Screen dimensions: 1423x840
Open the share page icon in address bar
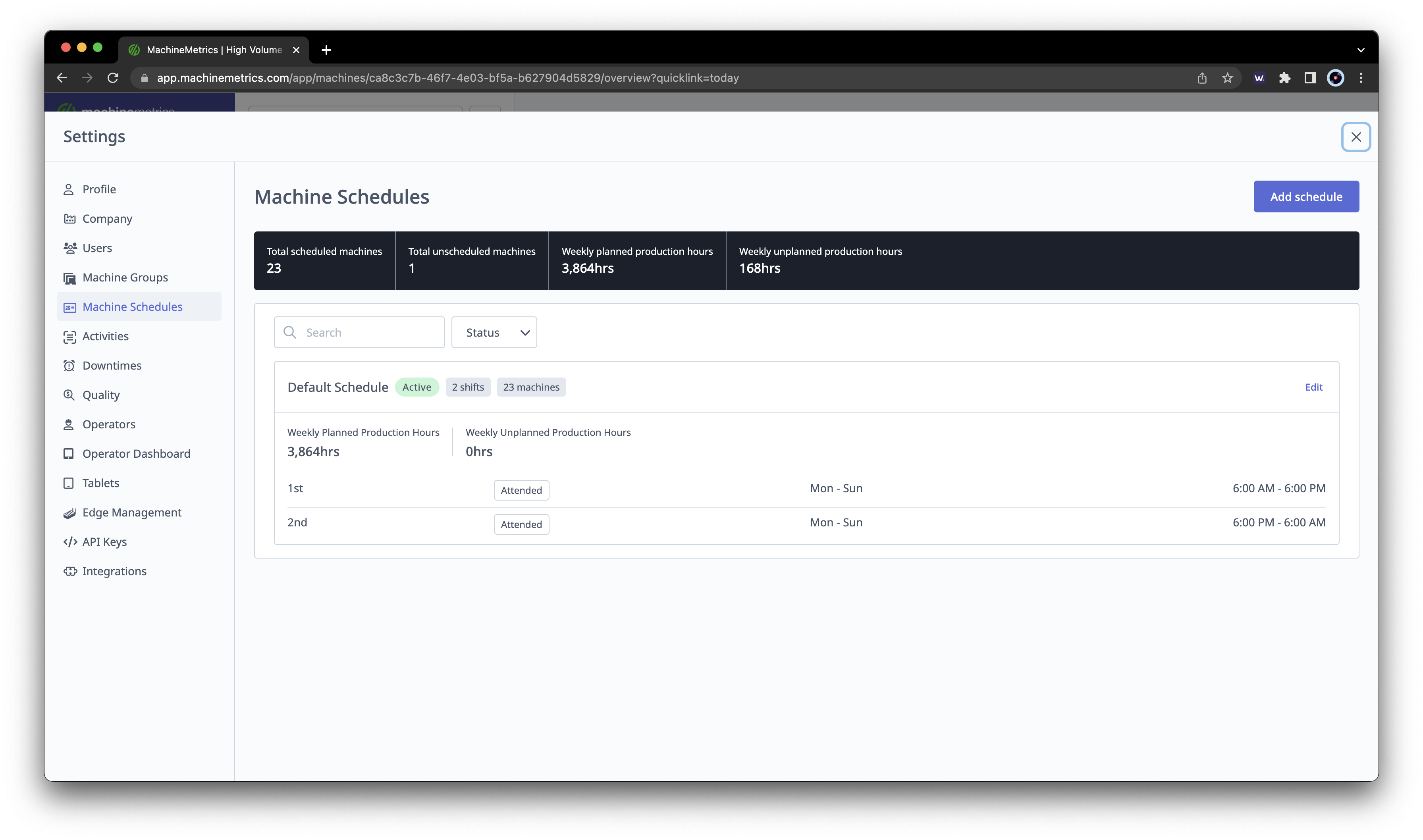(x=1202, y=78)
